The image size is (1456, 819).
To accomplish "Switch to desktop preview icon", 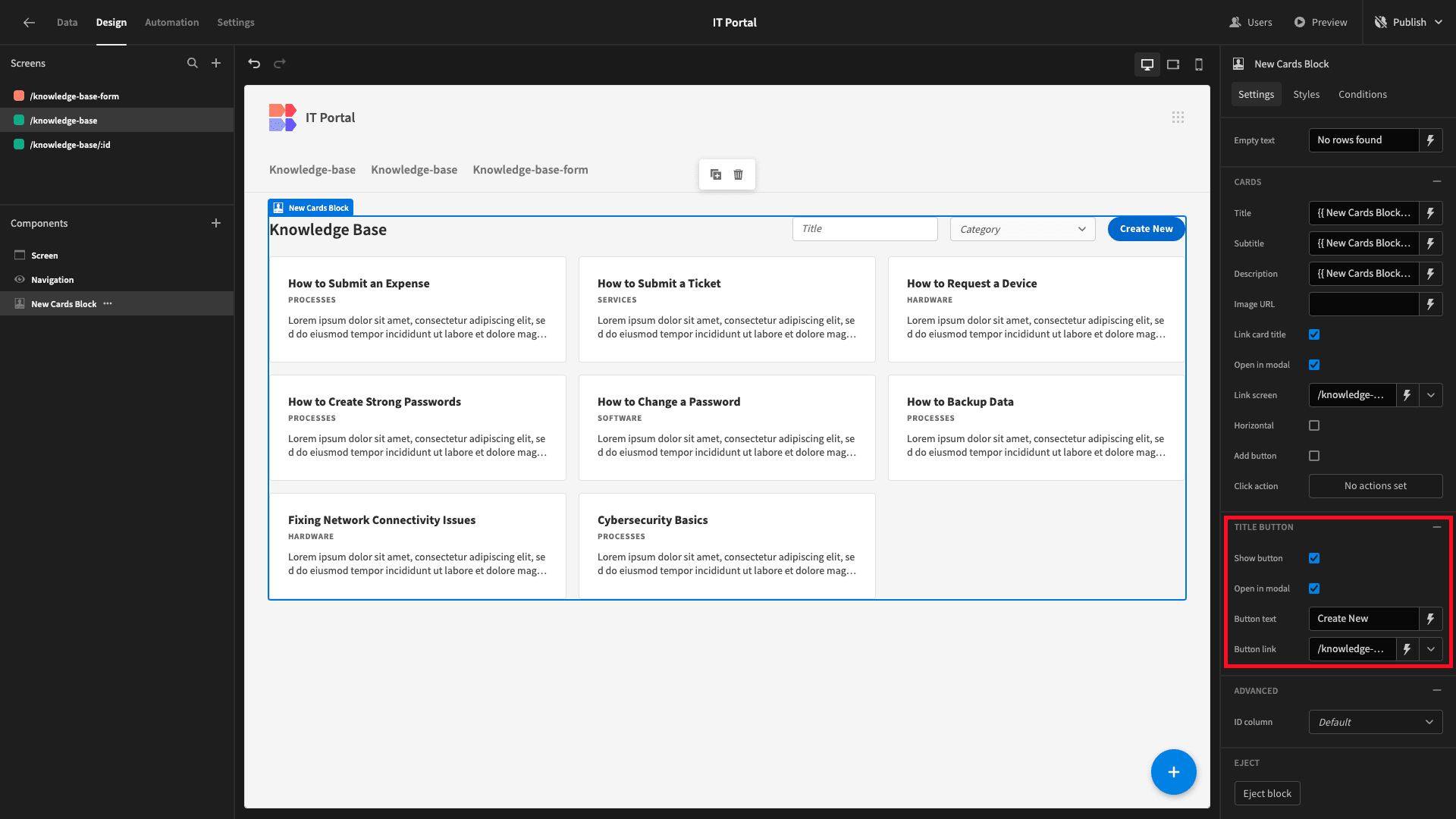I will 1147,64.
